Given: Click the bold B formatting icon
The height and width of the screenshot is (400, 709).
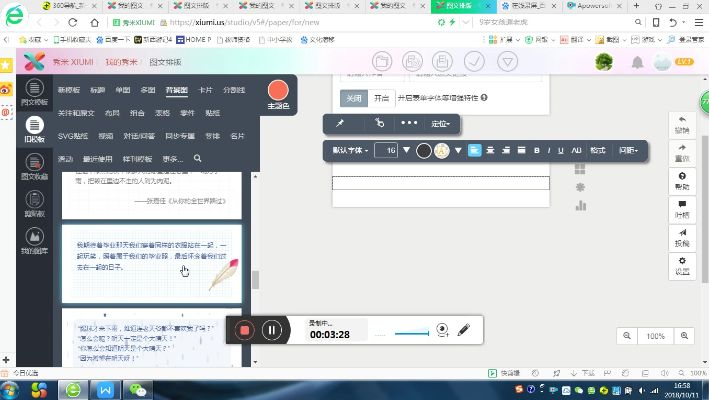Looking at the screenshot, I should [x=536, y=150].
